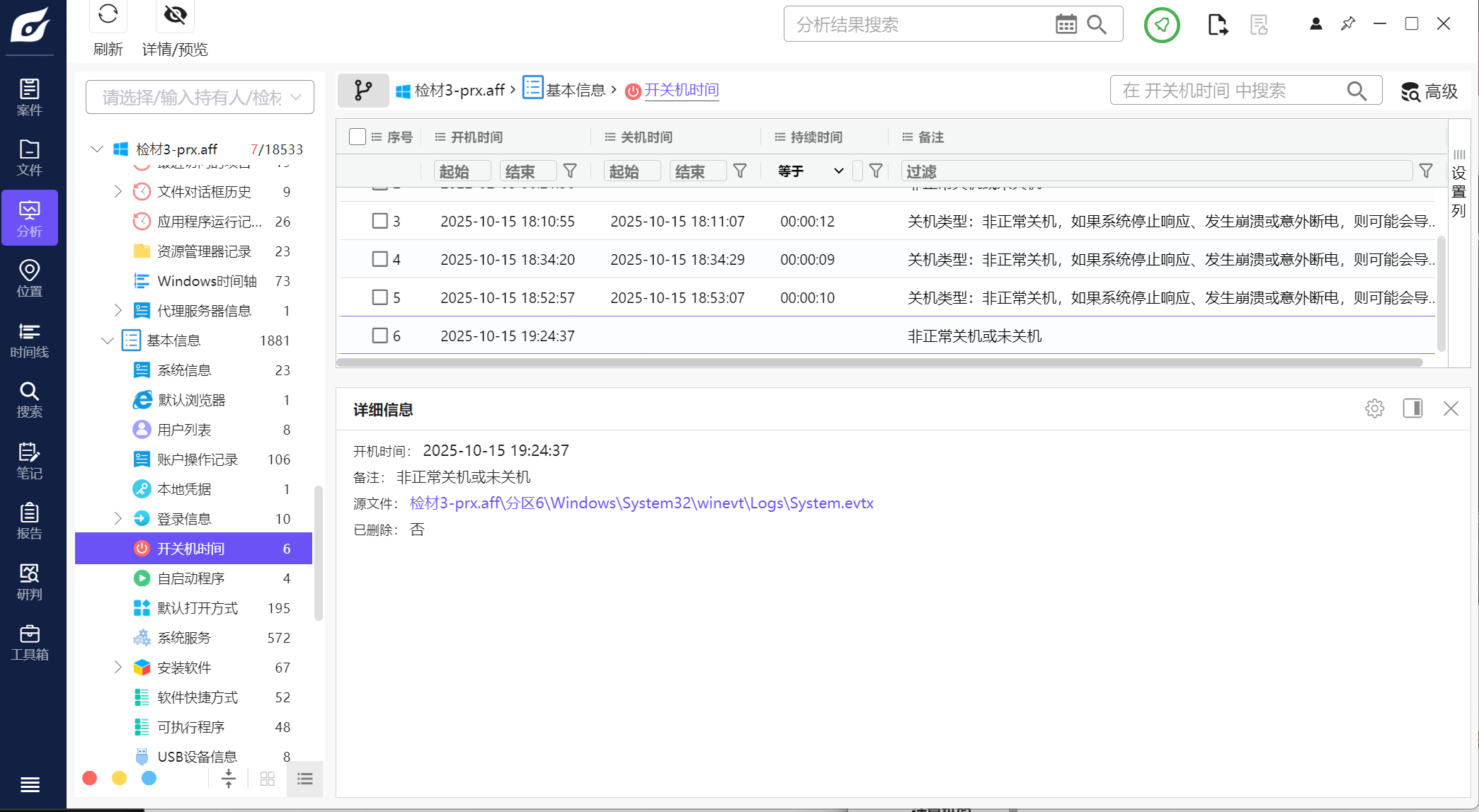
Task: Open the 时间线 timeline sidebar panel
Action: 29,341
